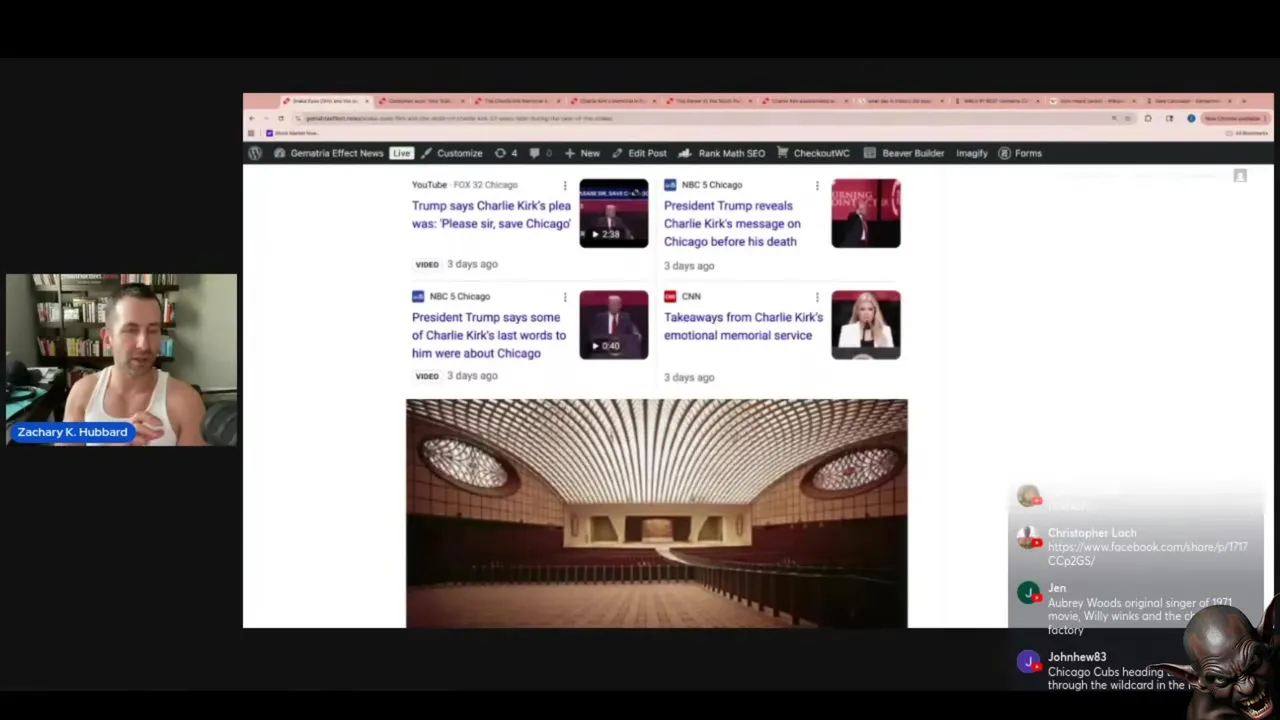Click the NBC 5 Chicago icon, lower story
Screen dimensions: 1280x720
point(418,297)
